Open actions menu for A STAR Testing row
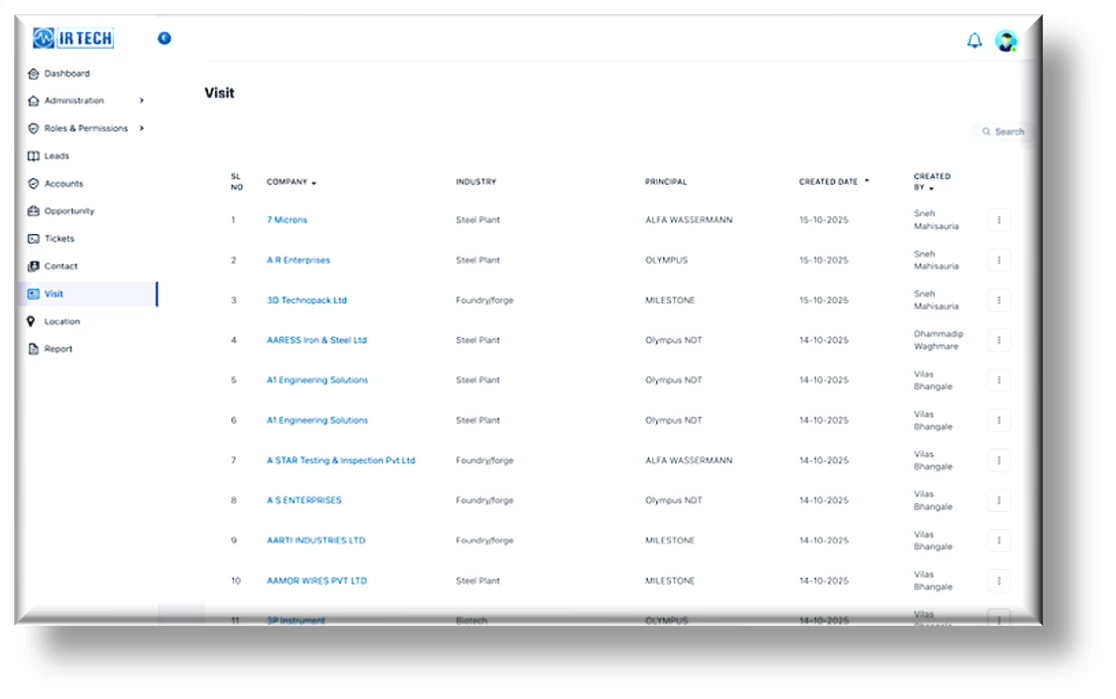The width and height of the screenshot is (1116, 699). click(999, 461)
